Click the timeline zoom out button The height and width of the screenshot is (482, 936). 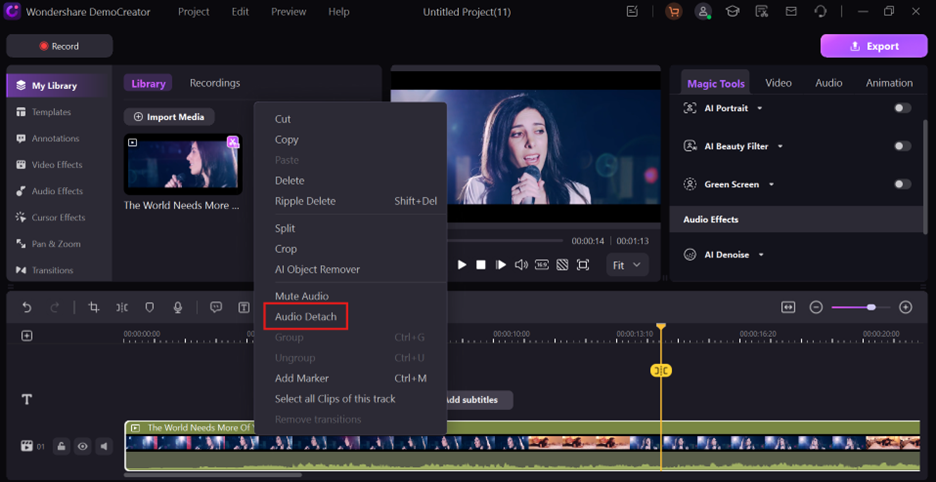click(x=816, y=307)
